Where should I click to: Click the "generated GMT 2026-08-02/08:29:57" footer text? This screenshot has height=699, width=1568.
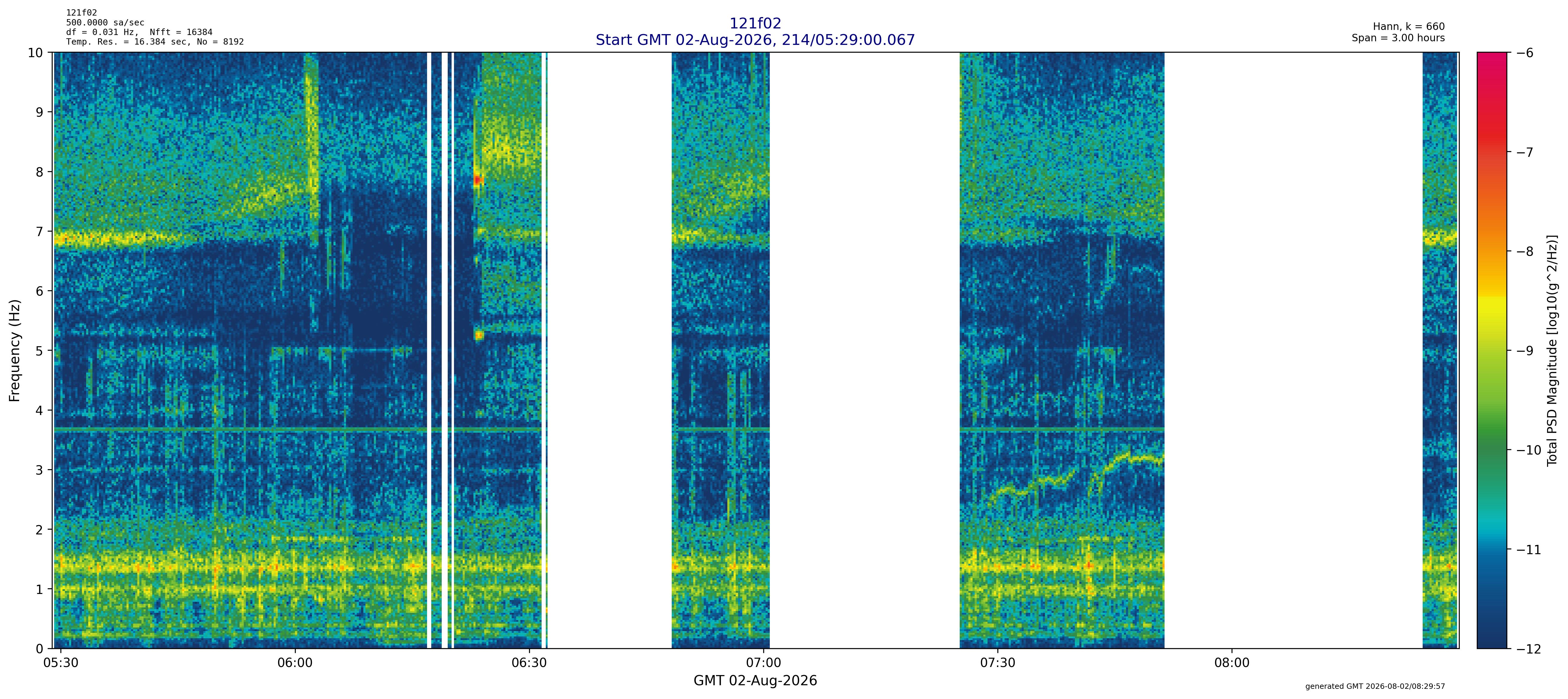point(1375,687)
